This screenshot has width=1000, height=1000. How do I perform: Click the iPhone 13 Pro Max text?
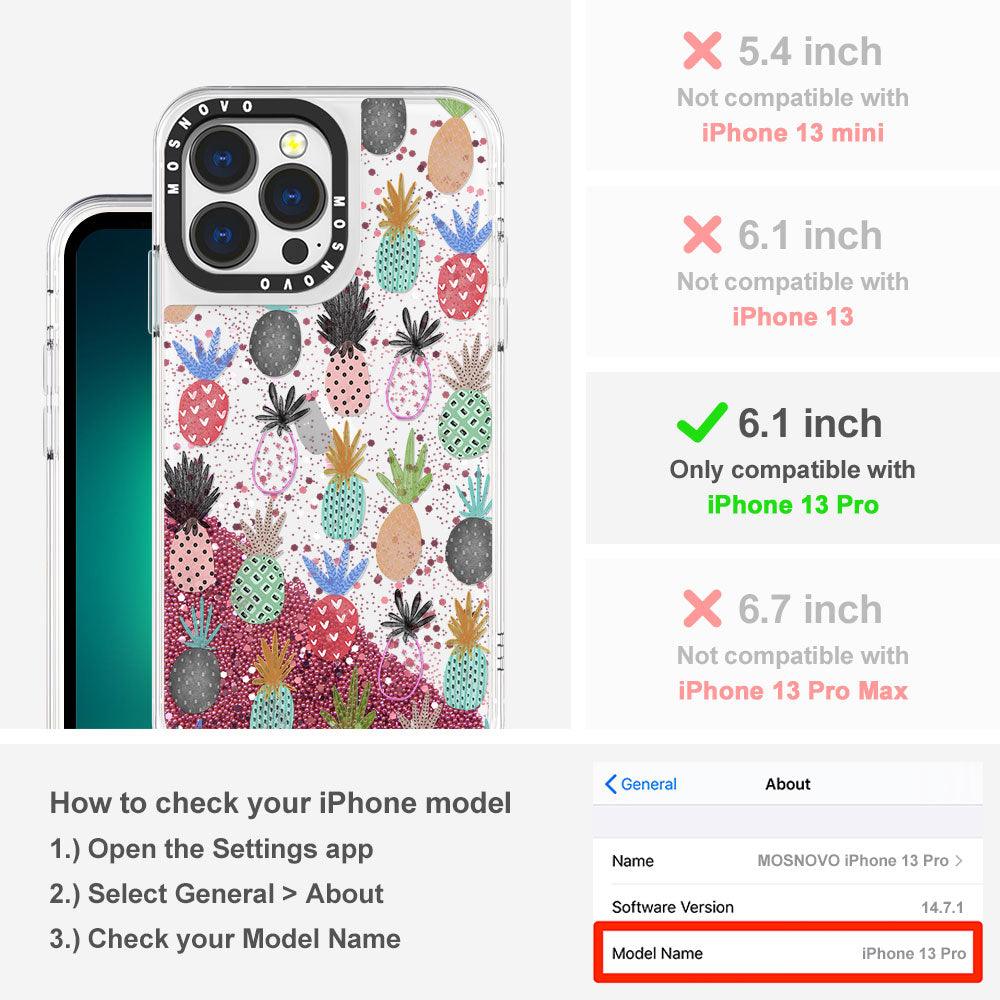coord(793,691)
